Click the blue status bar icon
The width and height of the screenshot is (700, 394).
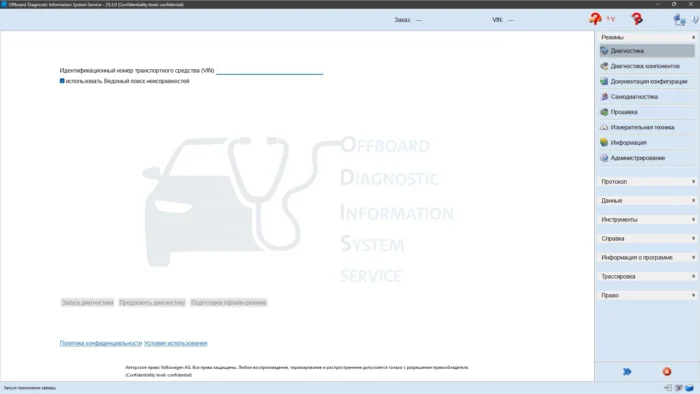690,388
